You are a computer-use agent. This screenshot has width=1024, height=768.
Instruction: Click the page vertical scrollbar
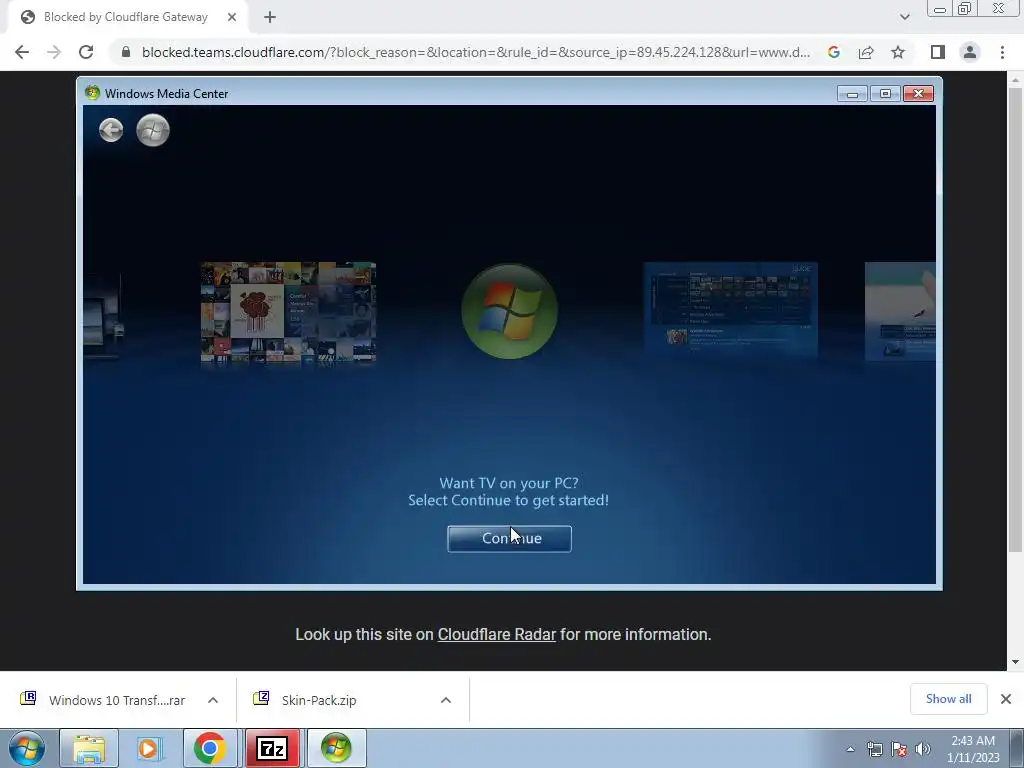point(1015,320)
